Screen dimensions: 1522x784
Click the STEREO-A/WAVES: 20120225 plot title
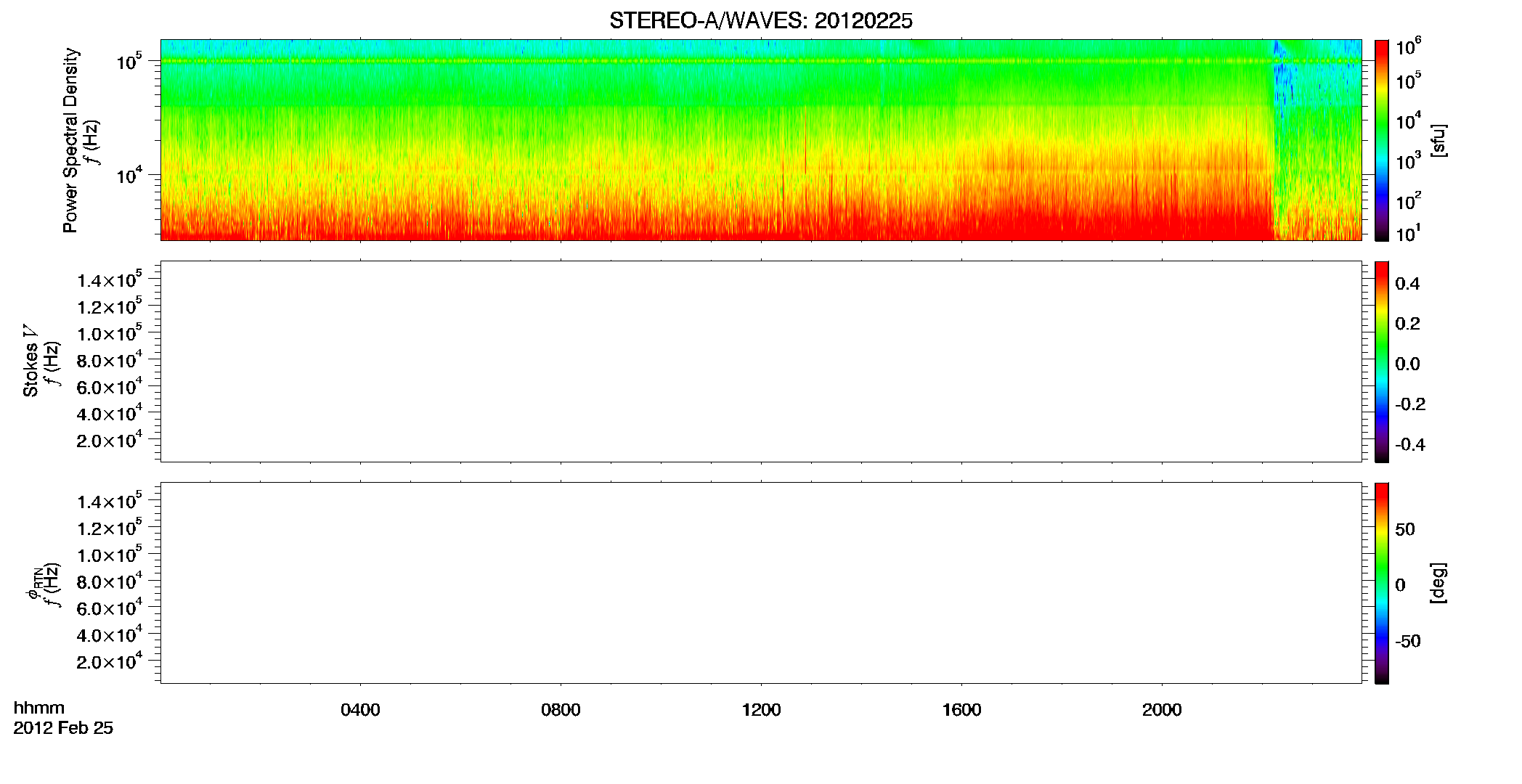(x=760, y=21)
